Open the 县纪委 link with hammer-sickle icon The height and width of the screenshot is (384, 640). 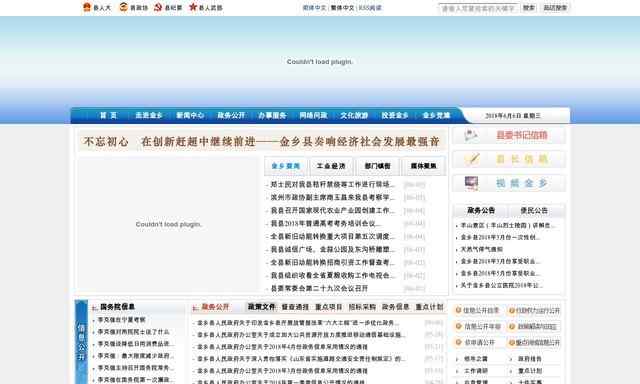click(x=168, y=7)
